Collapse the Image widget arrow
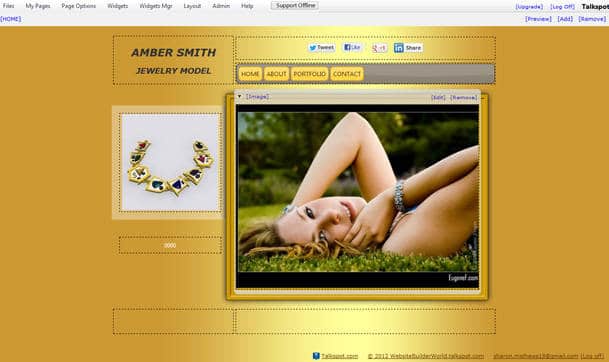This screenshot has height=362, width=609. tap(240, 96)
